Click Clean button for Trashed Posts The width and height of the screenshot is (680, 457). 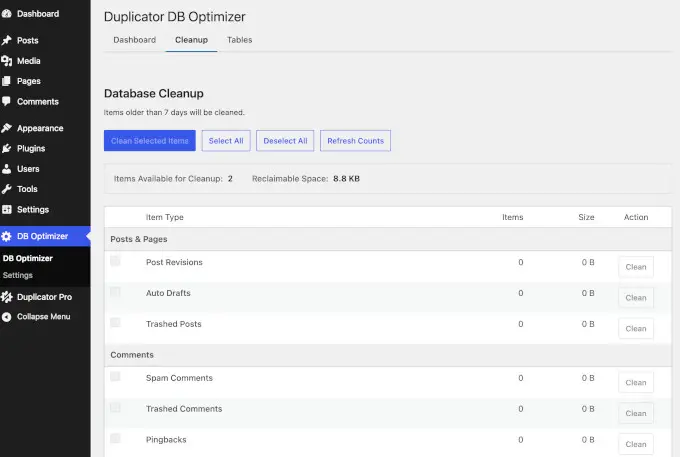coord(636,329)
